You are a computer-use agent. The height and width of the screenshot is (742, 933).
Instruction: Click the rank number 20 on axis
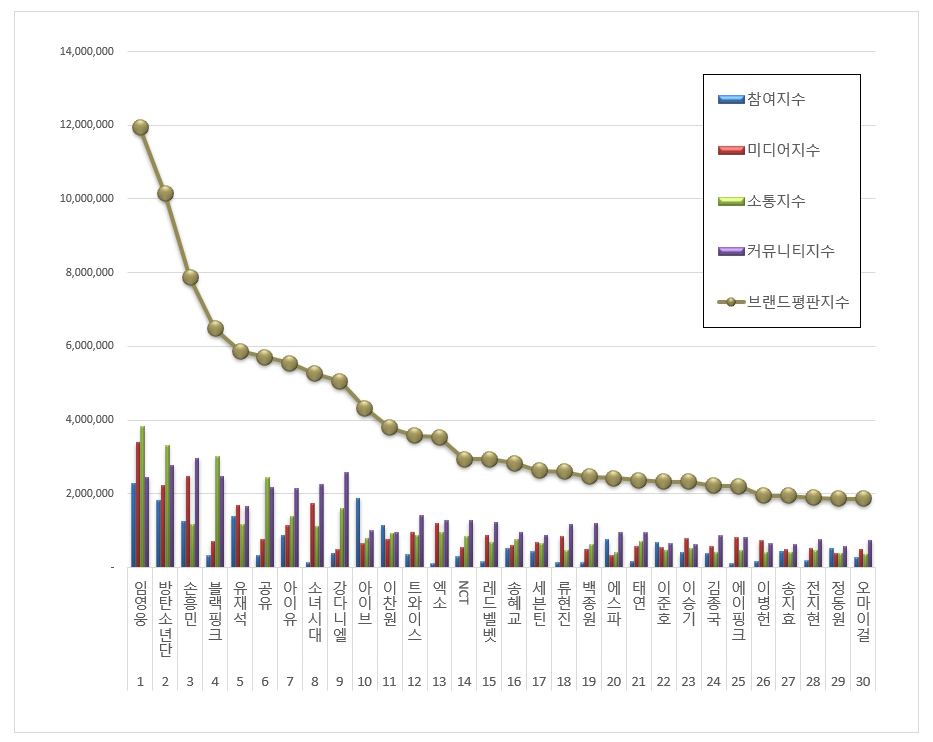coord(614,682)
